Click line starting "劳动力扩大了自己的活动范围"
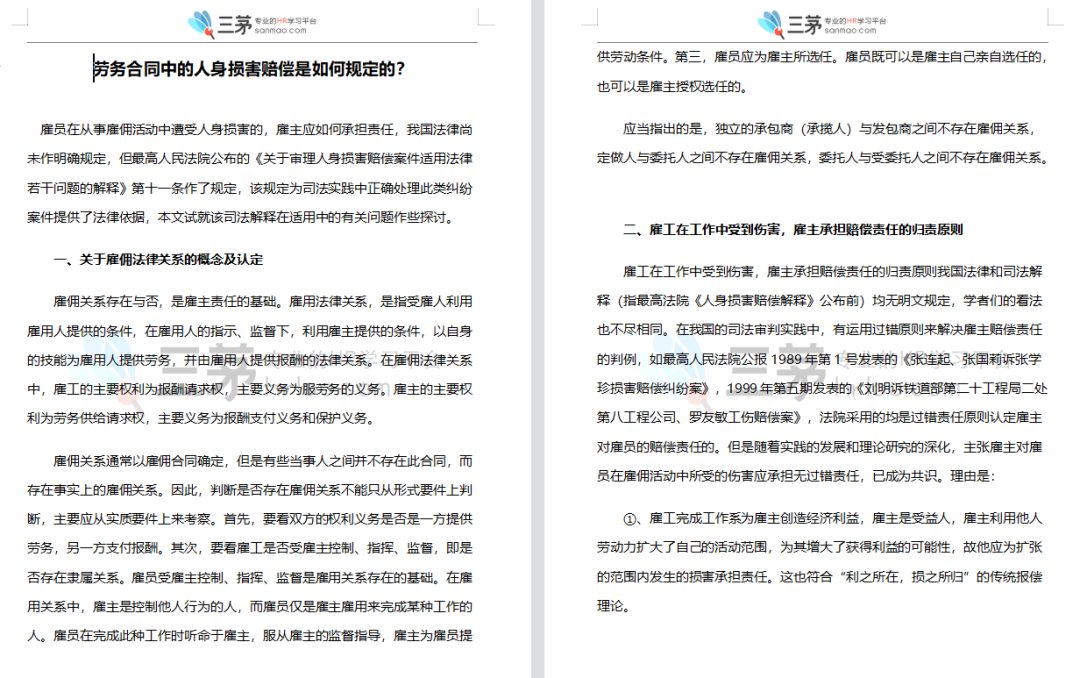Viewport: 1080px width, 678px height. (820, 547)
